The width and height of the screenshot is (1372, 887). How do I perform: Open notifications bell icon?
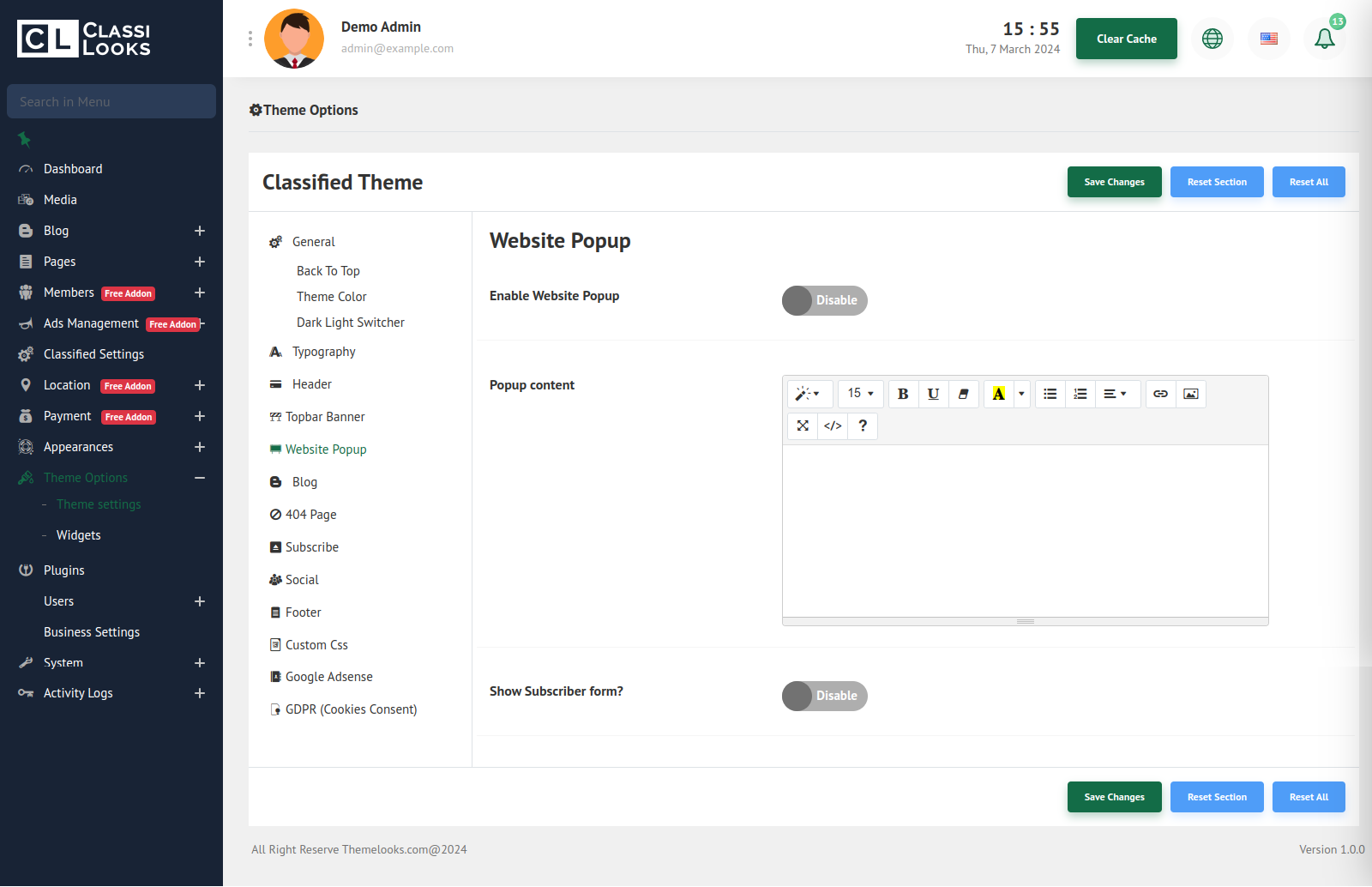pyautogui.click(x=1324, y=39)
